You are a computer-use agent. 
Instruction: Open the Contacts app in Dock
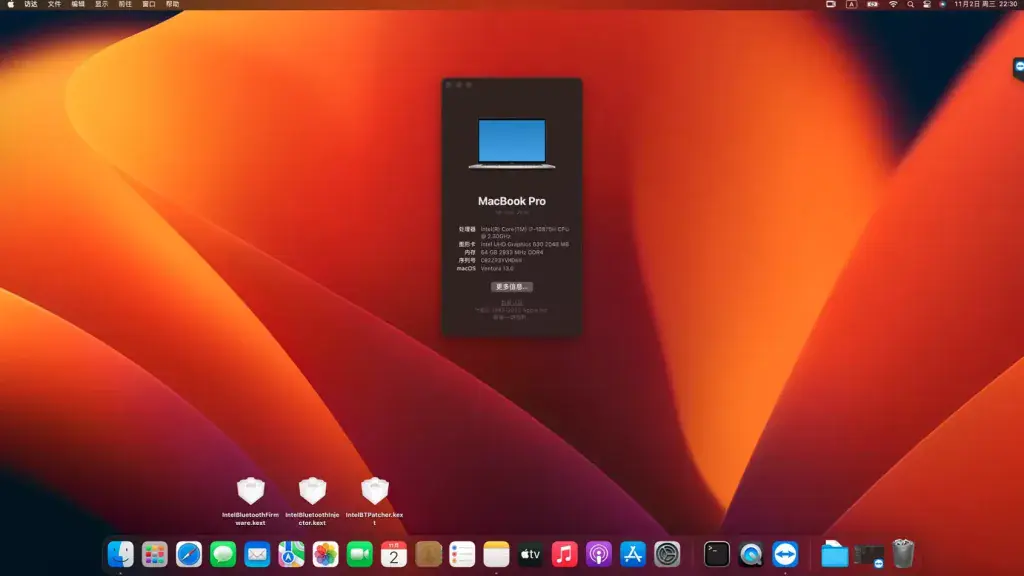point(428,554)
